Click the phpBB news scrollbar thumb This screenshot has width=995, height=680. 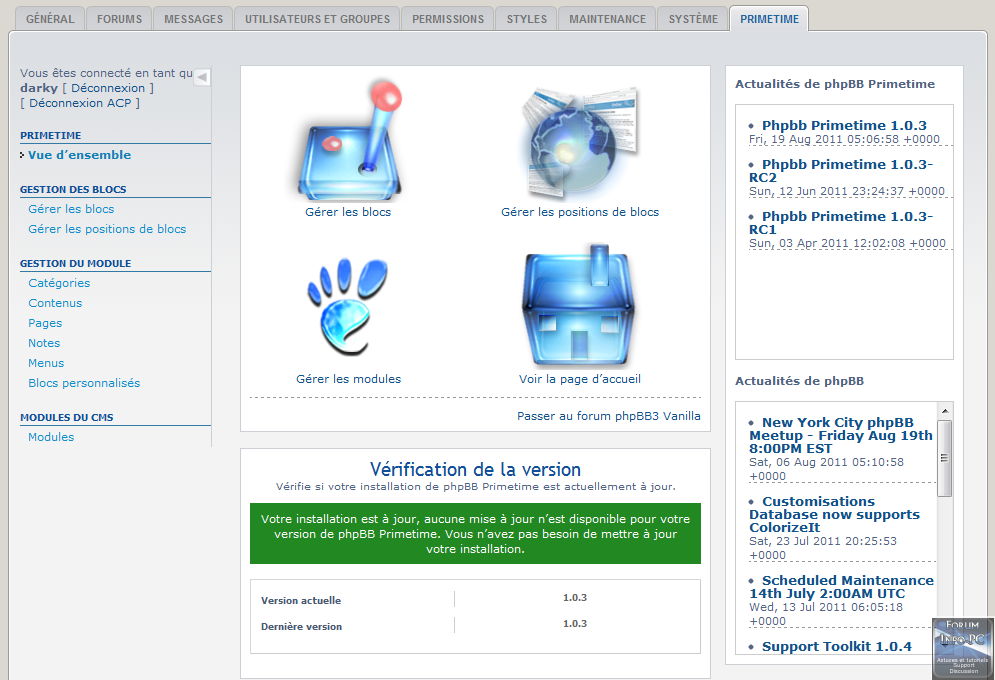pyautogui.click(x=944, y=458)
